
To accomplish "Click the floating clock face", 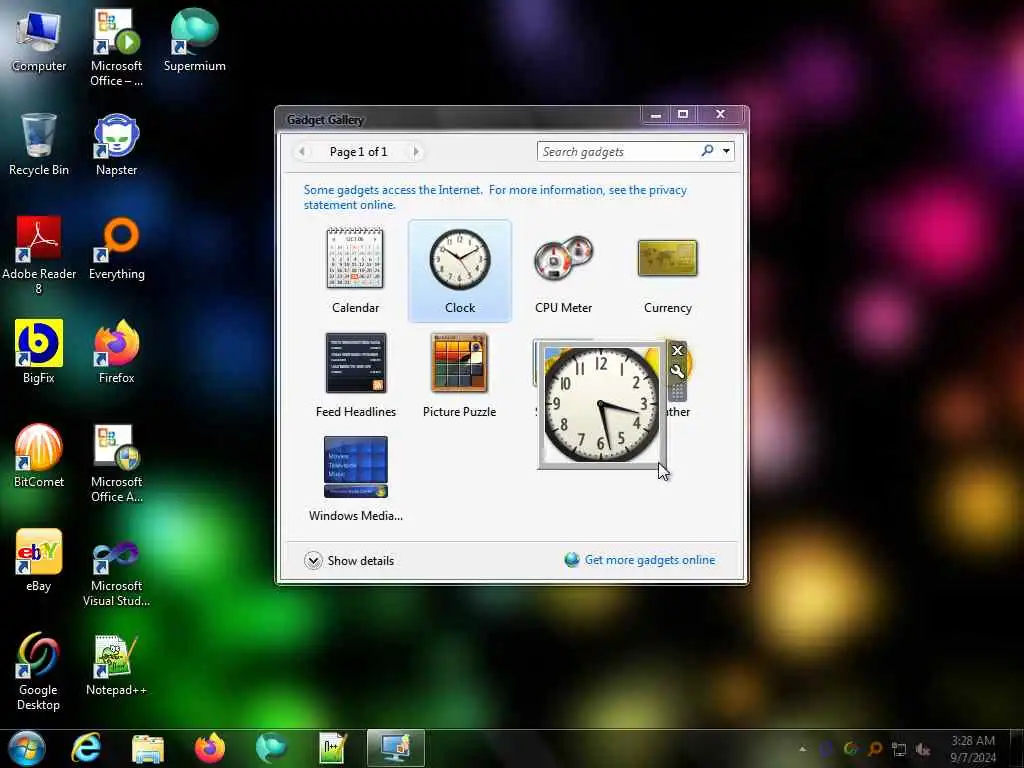I will click(601, 404).
